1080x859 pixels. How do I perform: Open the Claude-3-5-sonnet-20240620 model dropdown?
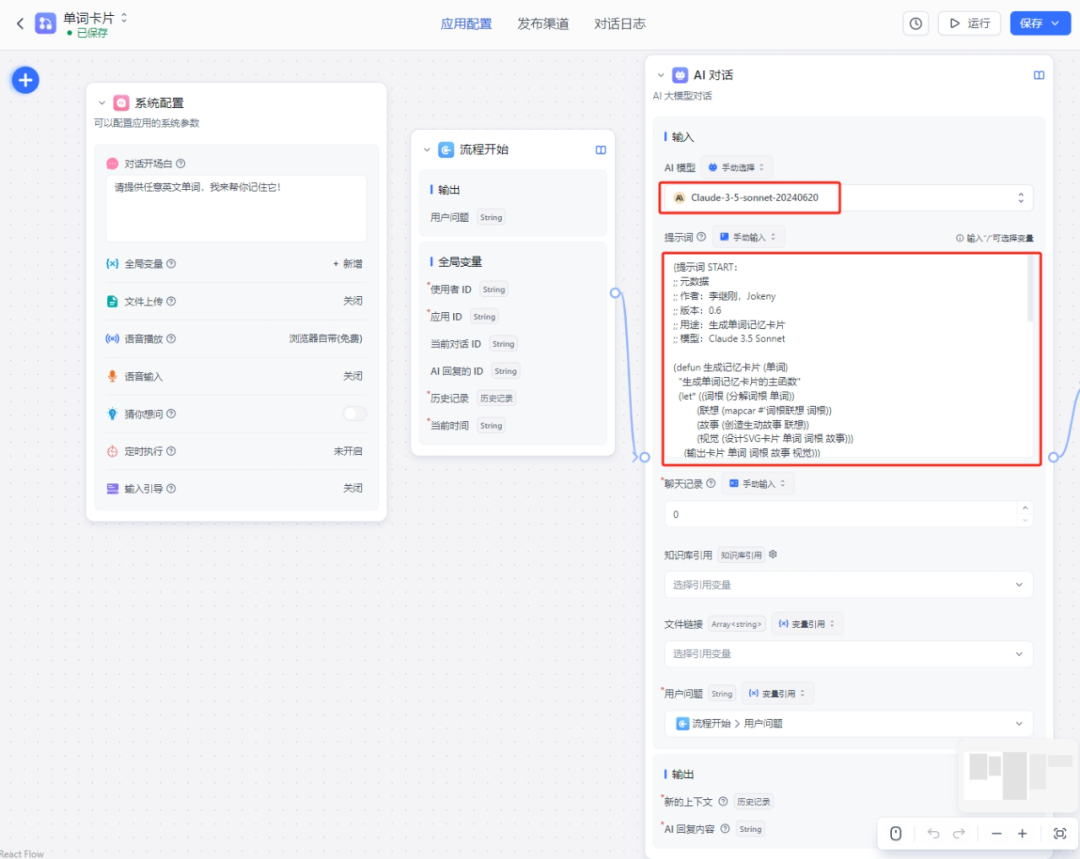[x=848, y=198]
